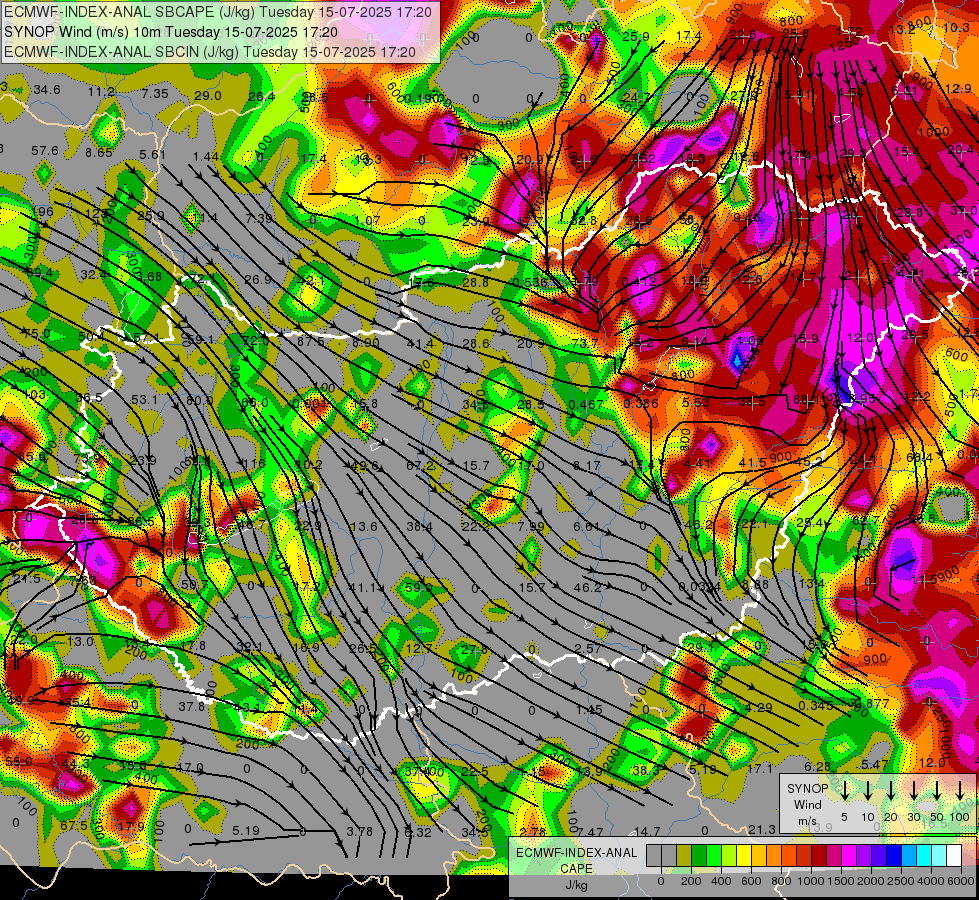
Task: Pick the pure blue CAPE legend swatch
Action: [x=893, y=855]
